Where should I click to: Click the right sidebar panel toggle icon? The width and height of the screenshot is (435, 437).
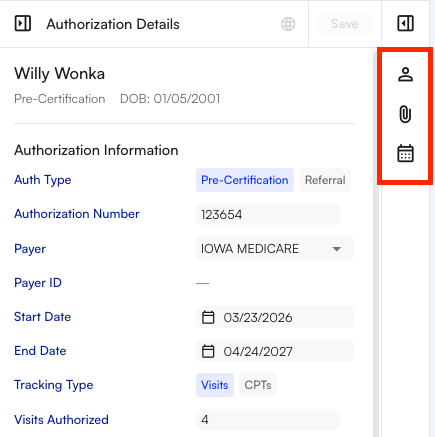[x=405, y=23]
